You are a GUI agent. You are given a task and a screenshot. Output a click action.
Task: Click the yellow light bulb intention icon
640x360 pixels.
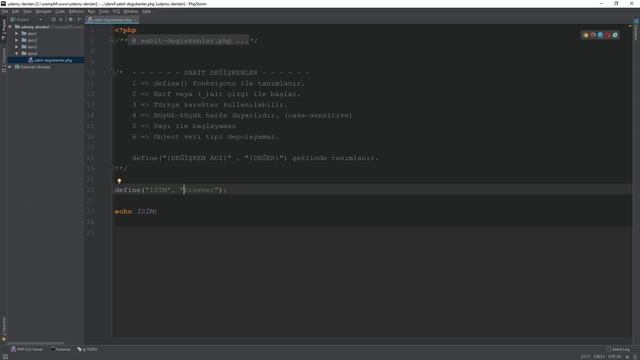coord(119,180)
